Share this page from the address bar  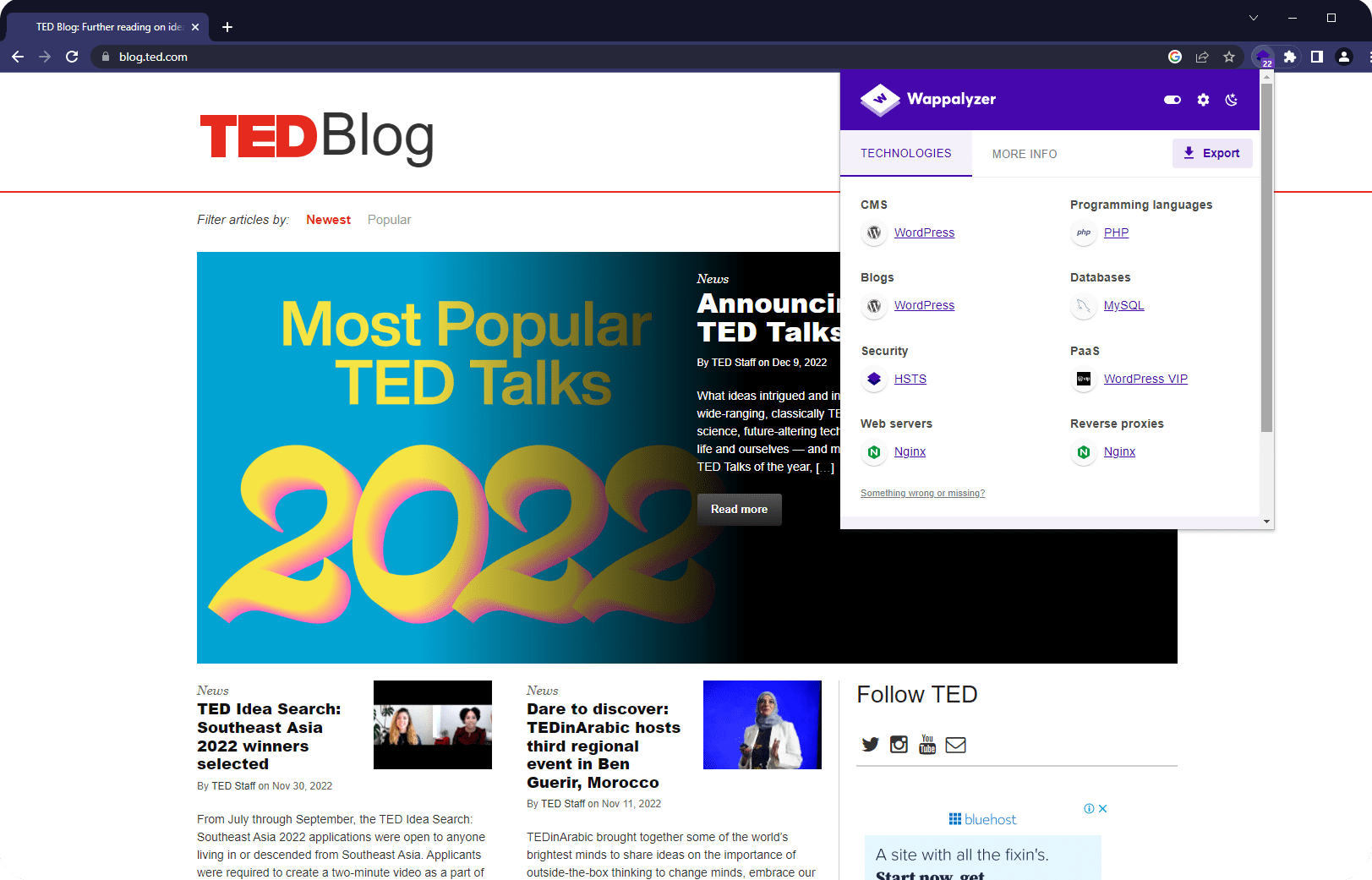[1202, 57]
